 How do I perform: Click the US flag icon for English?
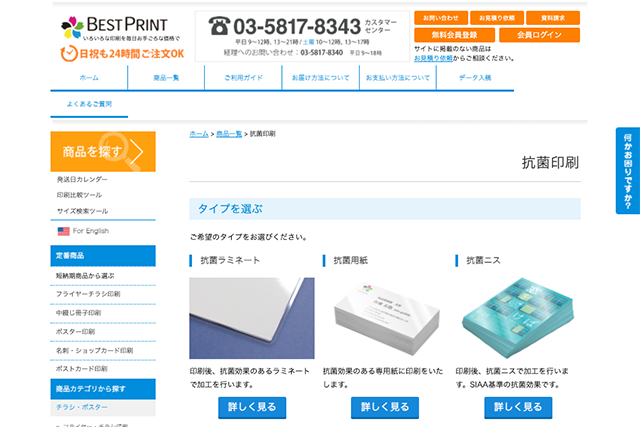click(63, 231)
